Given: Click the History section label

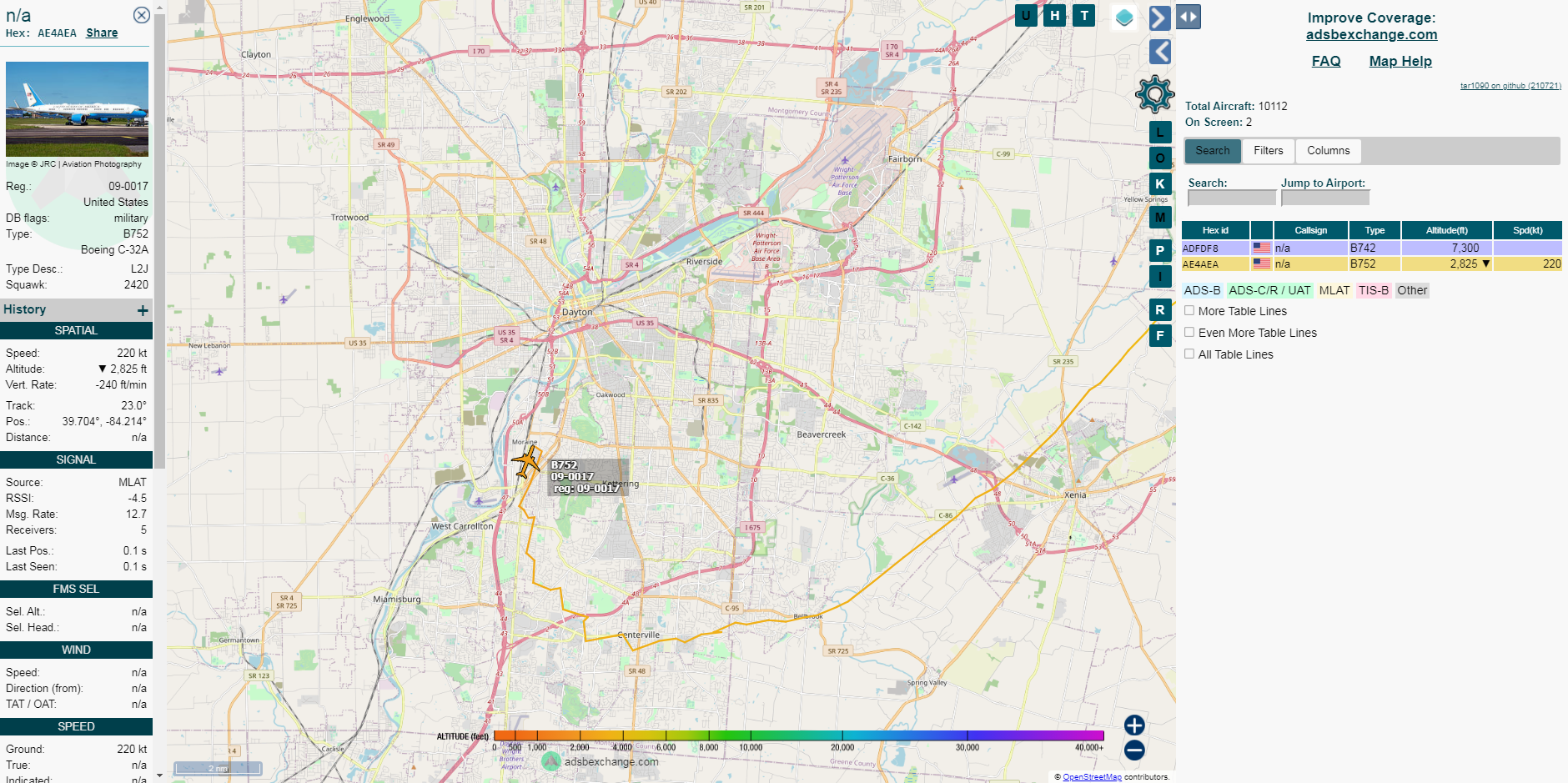Looking at the screenshot, I should (x=24, y=309).
